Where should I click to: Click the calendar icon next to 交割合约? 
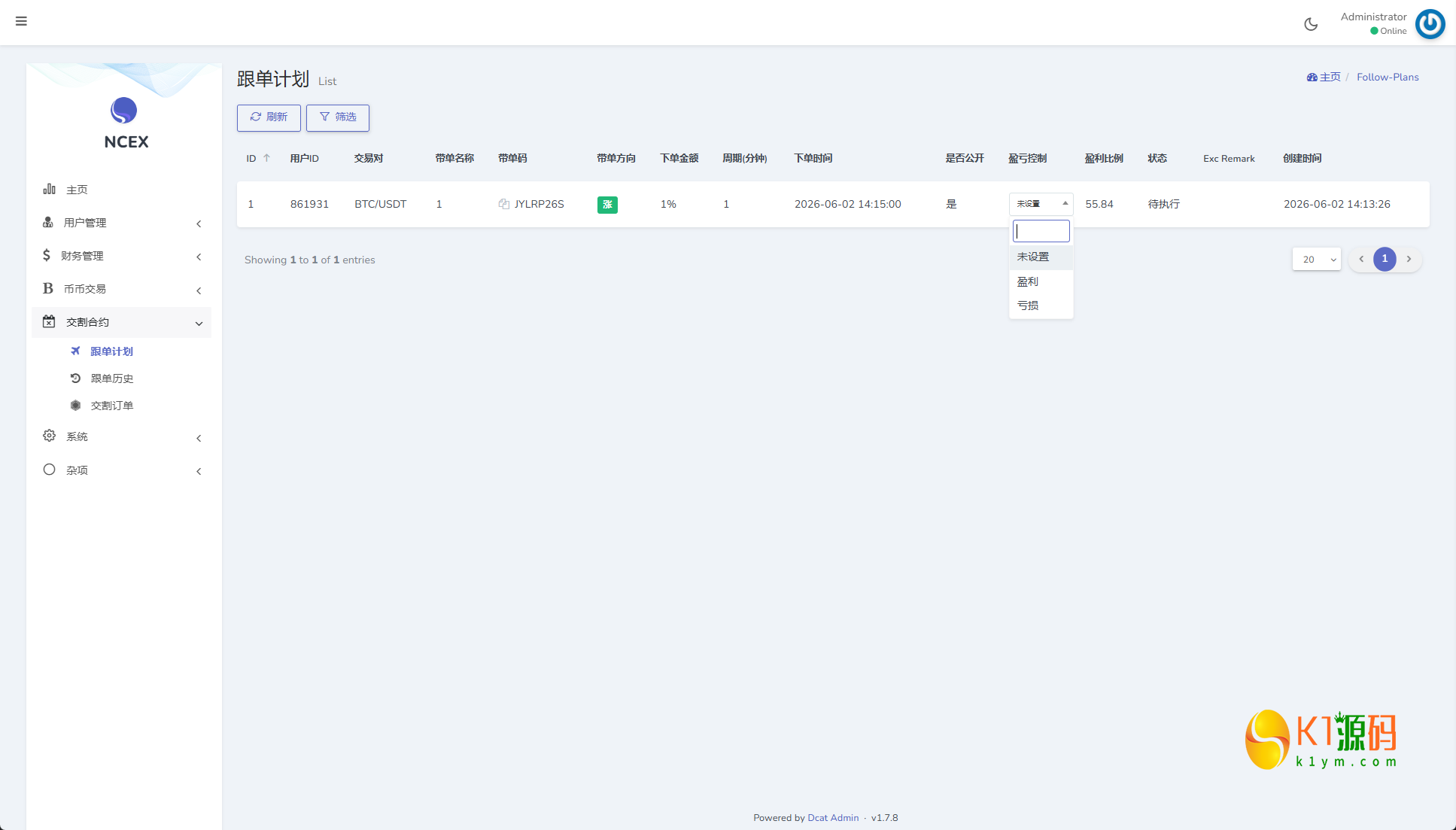[49, 321]
